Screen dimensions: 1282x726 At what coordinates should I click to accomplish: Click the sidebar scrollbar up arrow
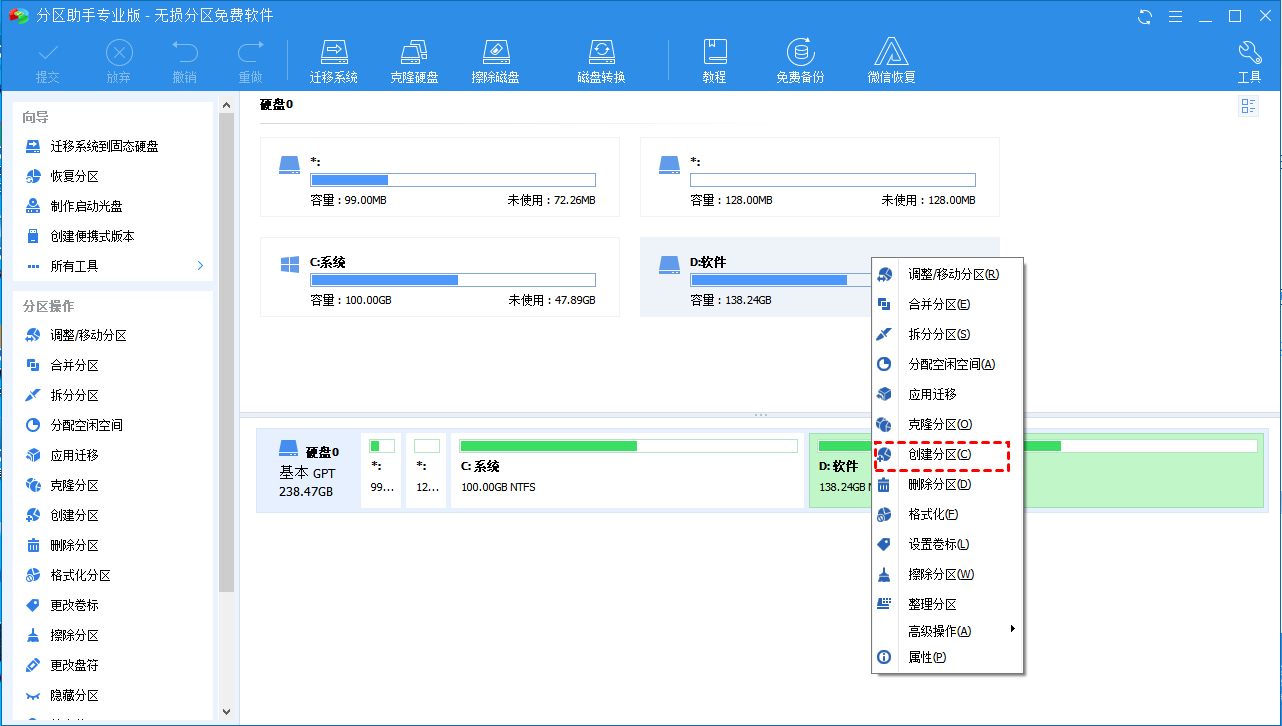pos(226,103)
